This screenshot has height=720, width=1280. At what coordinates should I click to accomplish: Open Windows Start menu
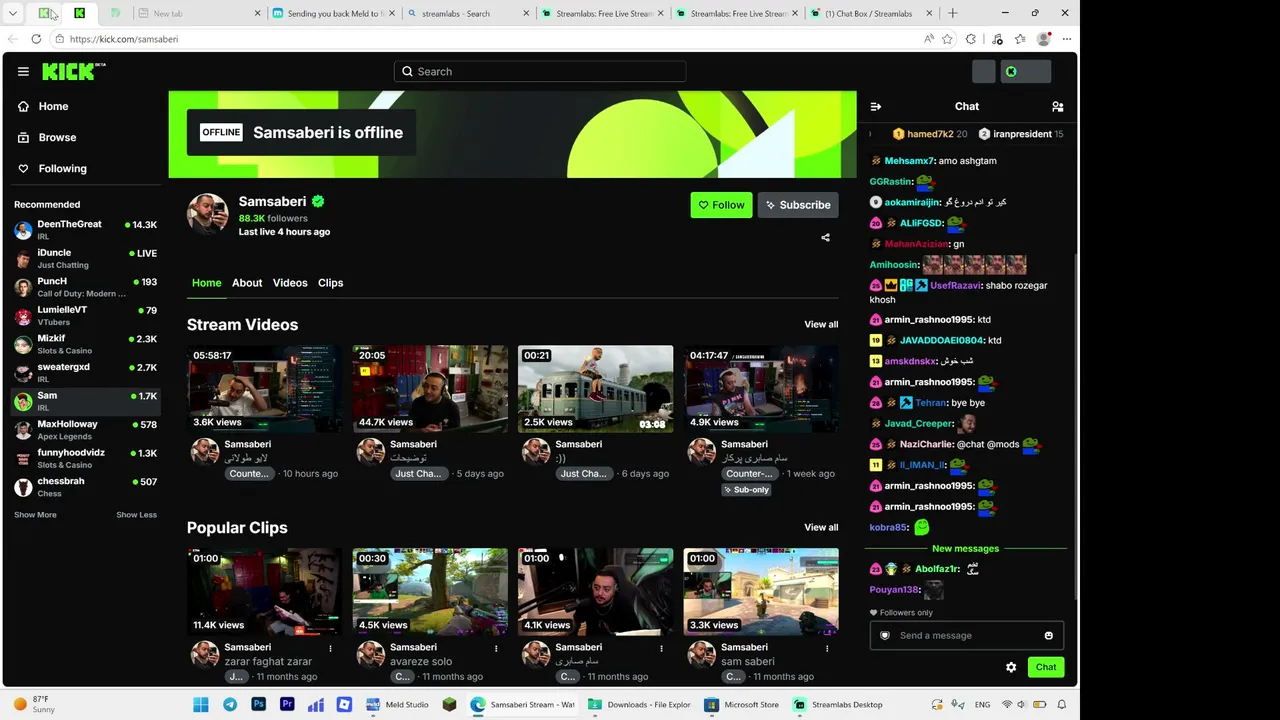201,705
